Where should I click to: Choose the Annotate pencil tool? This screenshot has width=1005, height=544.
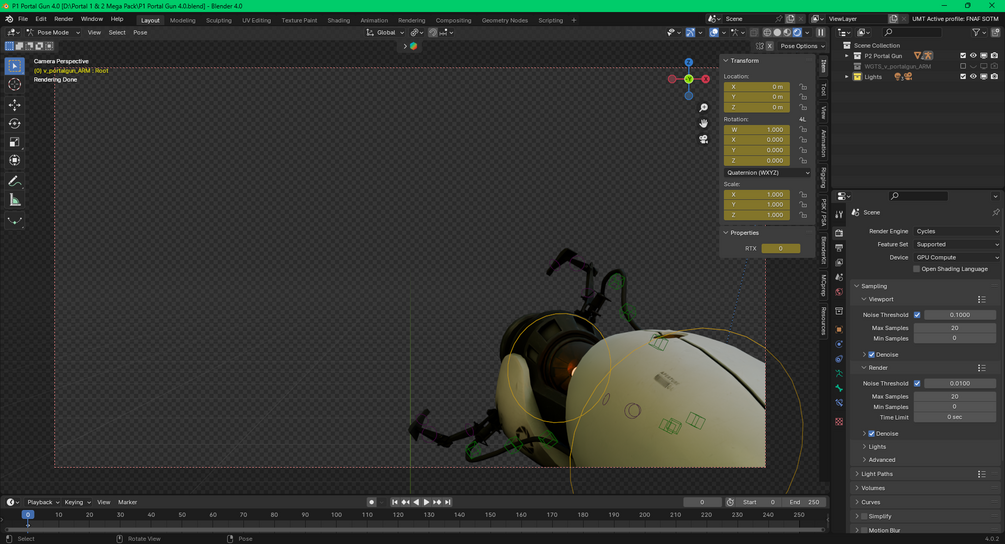pyautogui.click(x=14, y=181)
